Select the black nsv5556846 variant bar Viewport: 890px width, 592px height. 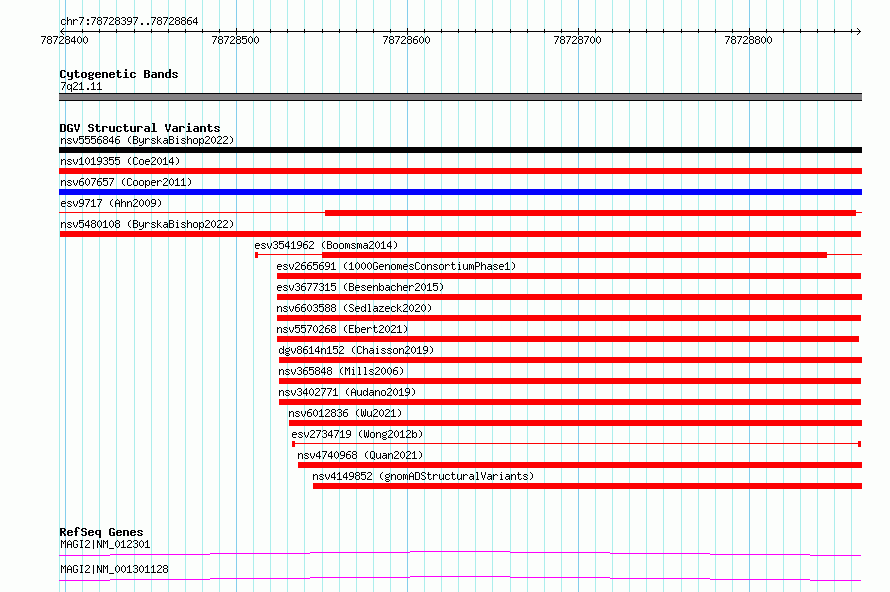460,150
